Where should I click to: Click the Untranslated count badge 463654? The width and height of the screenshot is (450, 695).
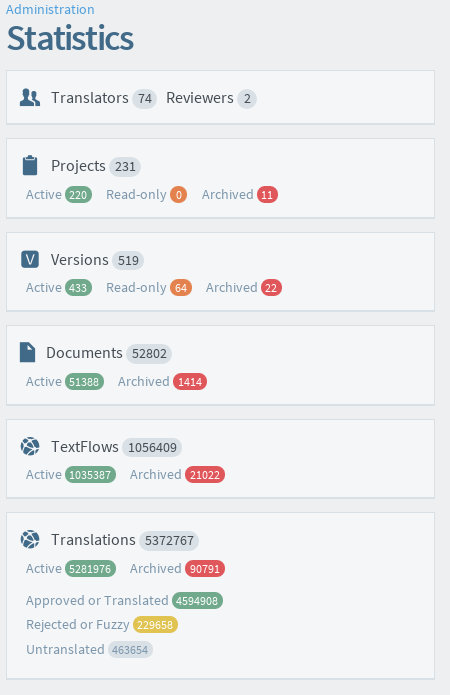pos(130,650)
